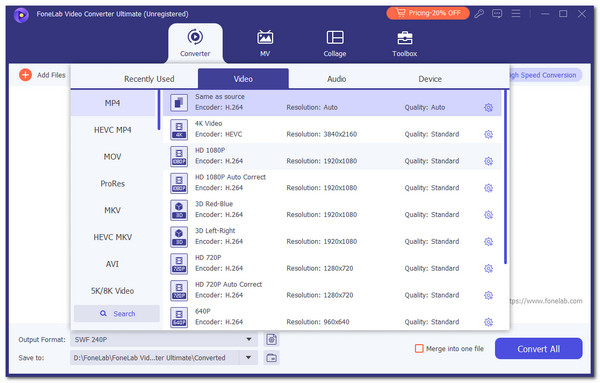Click the Convert All button
The height and width of the screenshot is (383, 600).
(x=538, y=349)
